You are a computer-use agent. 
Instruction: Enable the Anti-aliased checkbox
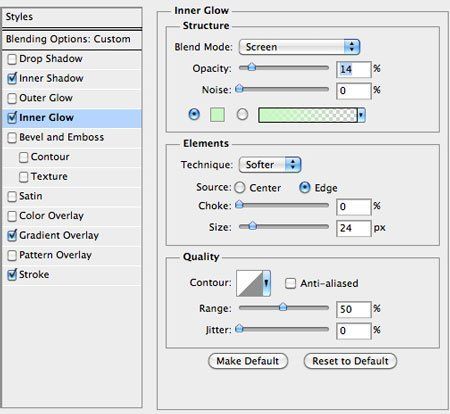[290, 283]
